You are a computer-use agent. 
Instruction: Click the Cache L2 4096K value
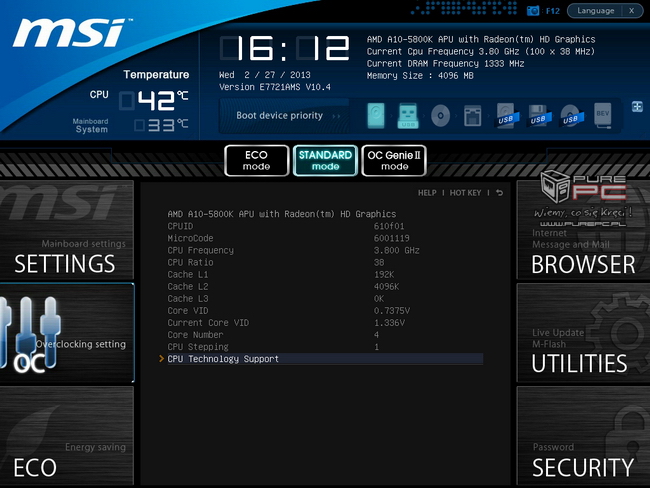click(x=386, y=286)
